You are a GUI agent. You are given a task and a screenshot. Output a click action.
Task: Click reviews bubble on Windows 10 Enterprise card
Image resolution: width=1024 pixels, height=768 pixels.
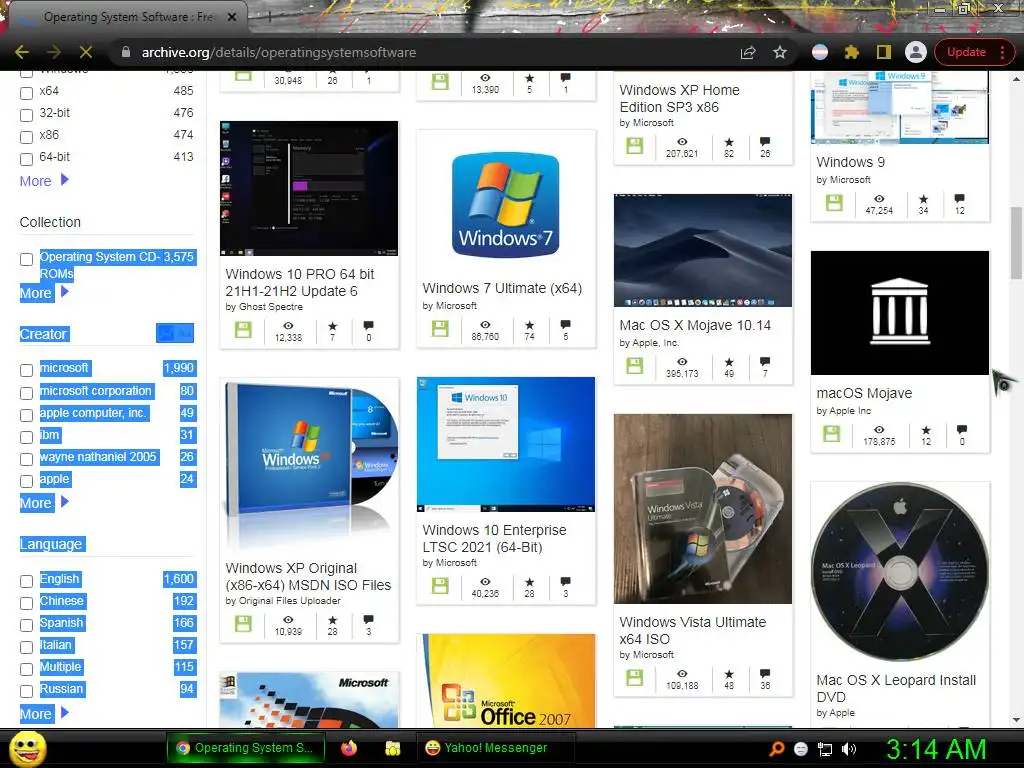pos(566,581)
